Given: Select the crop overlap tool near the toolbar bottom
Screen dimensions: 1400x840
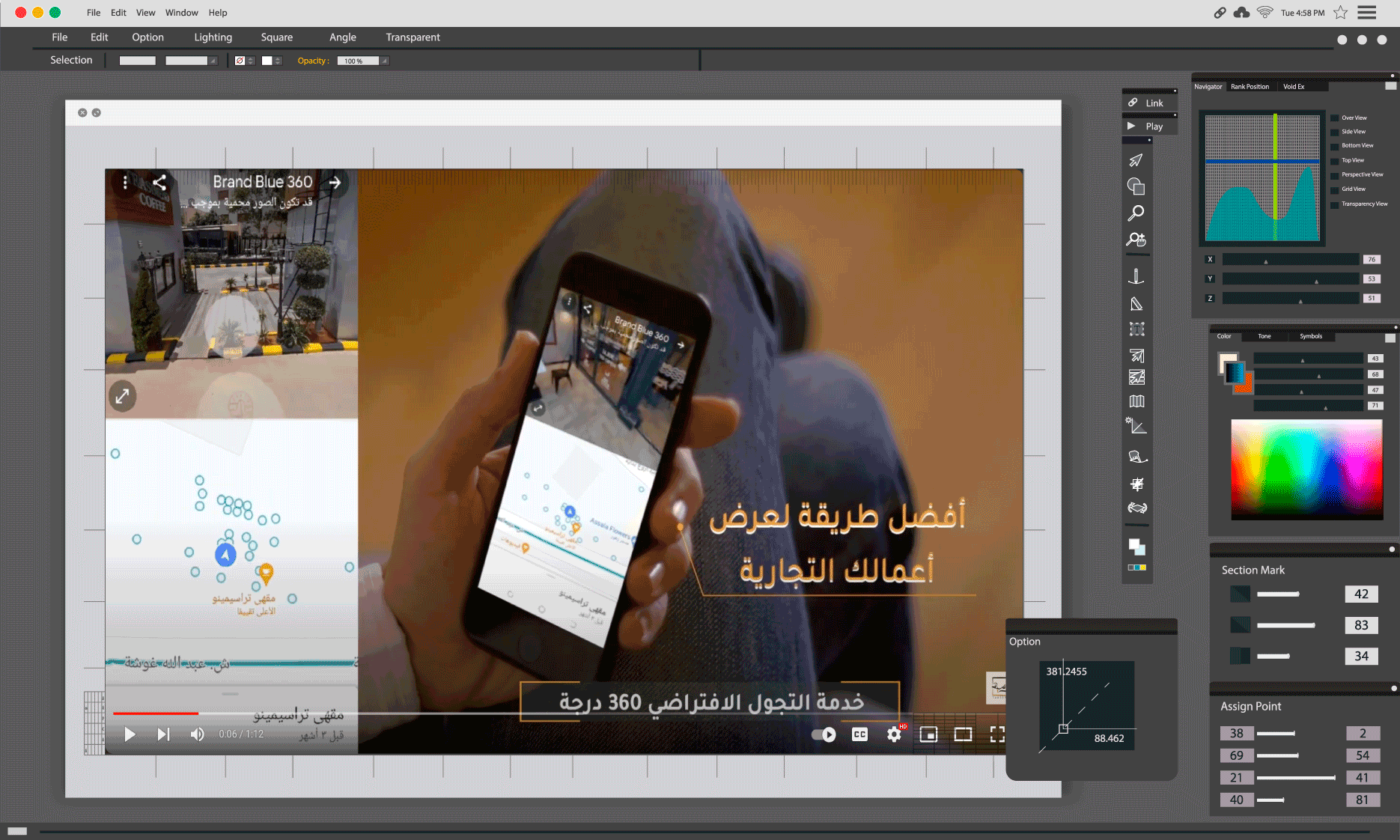Looking at the screenshot, I should (1136, 483).
